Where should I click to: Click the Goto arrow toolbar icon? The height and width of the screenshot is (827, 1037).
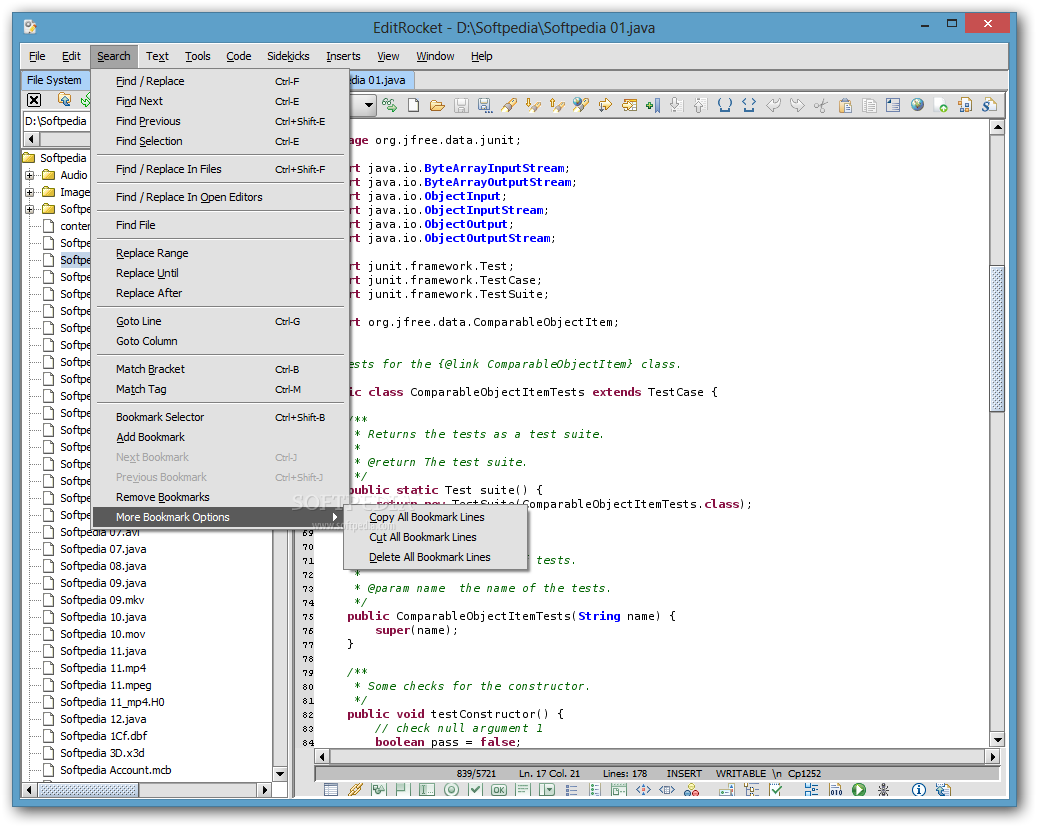point(605,105)
